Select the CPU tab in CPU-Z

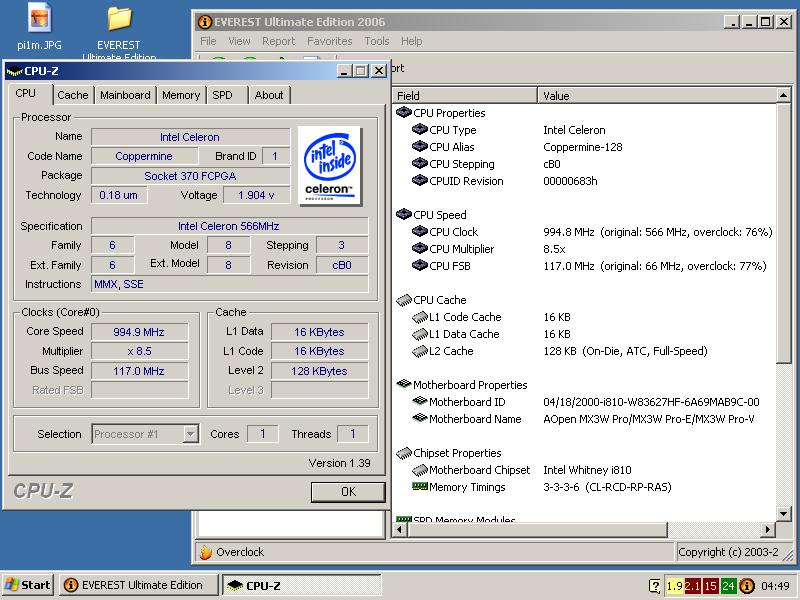click(26, 93)
